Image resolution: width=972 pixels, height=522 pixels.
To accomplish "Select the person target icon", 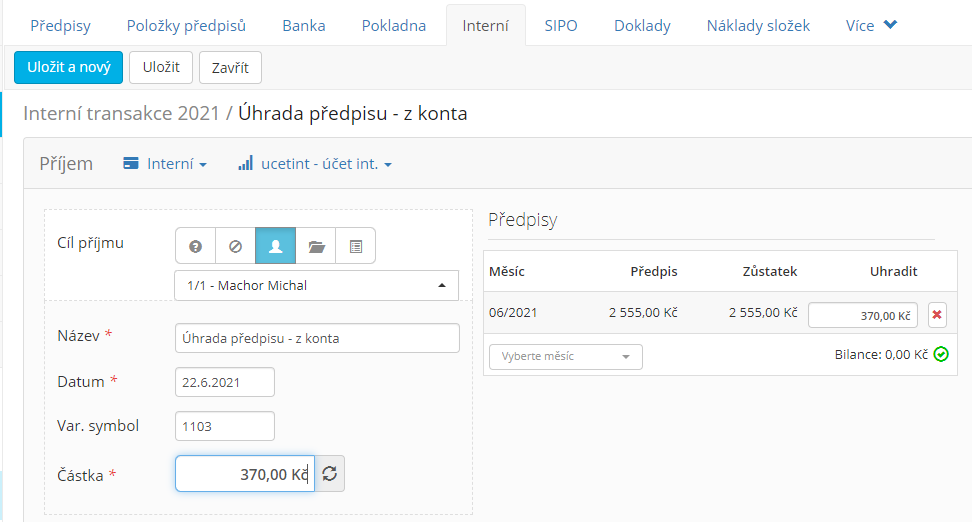I will point(275,246).
